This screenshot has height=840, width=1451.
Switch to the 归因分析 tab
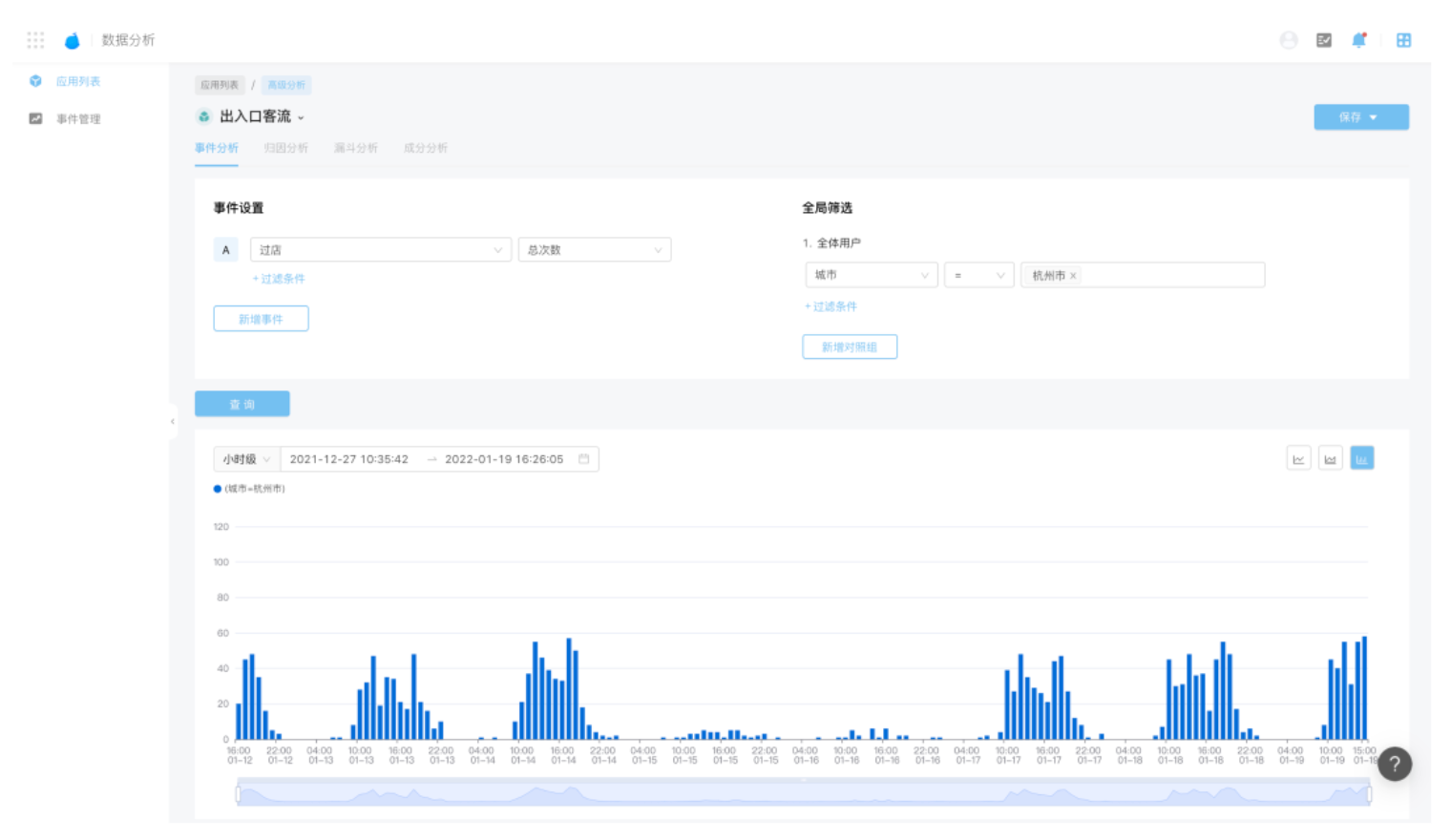(285, 148)
